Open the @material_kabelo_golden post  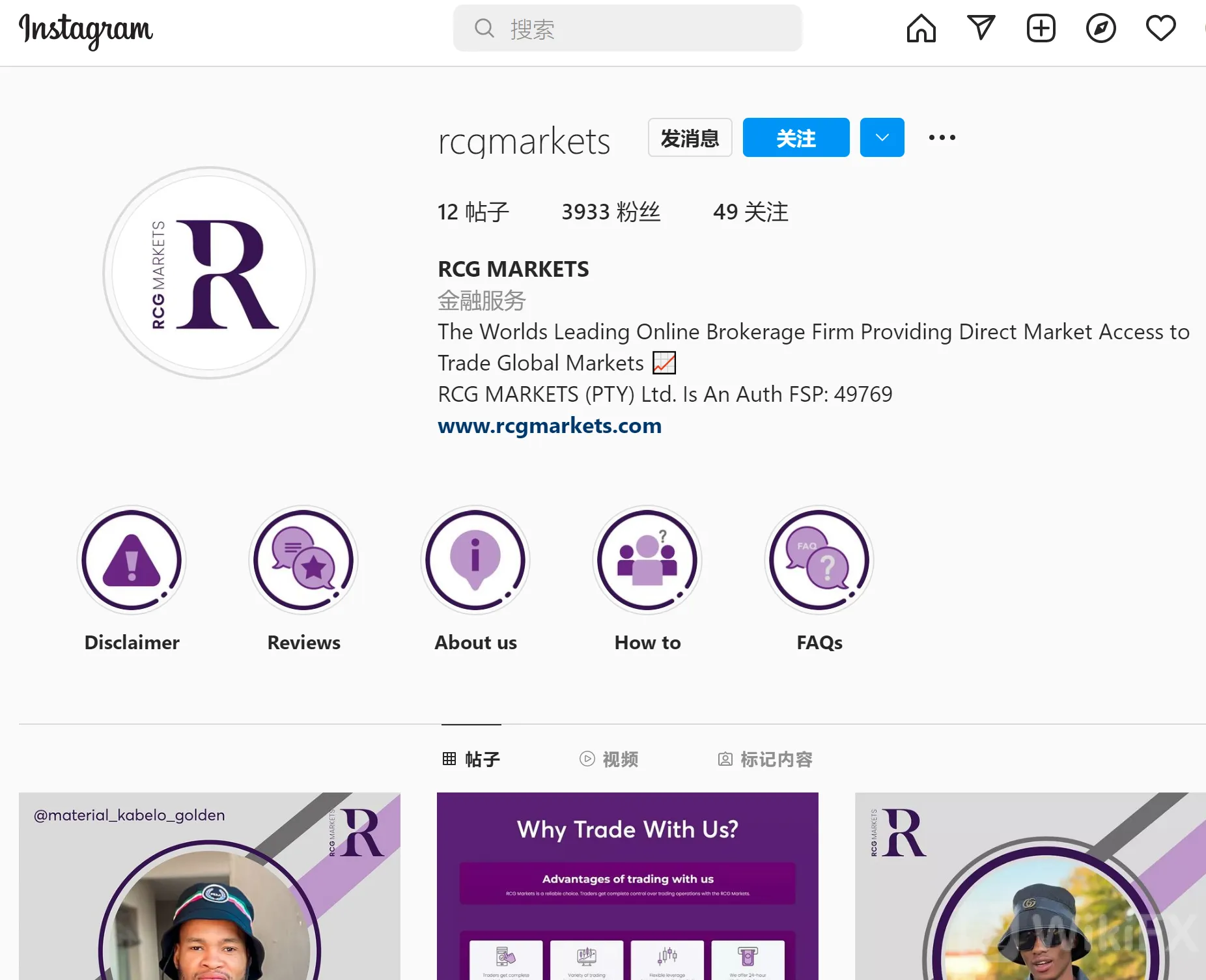pyautogui.click(x=210, y=886)
